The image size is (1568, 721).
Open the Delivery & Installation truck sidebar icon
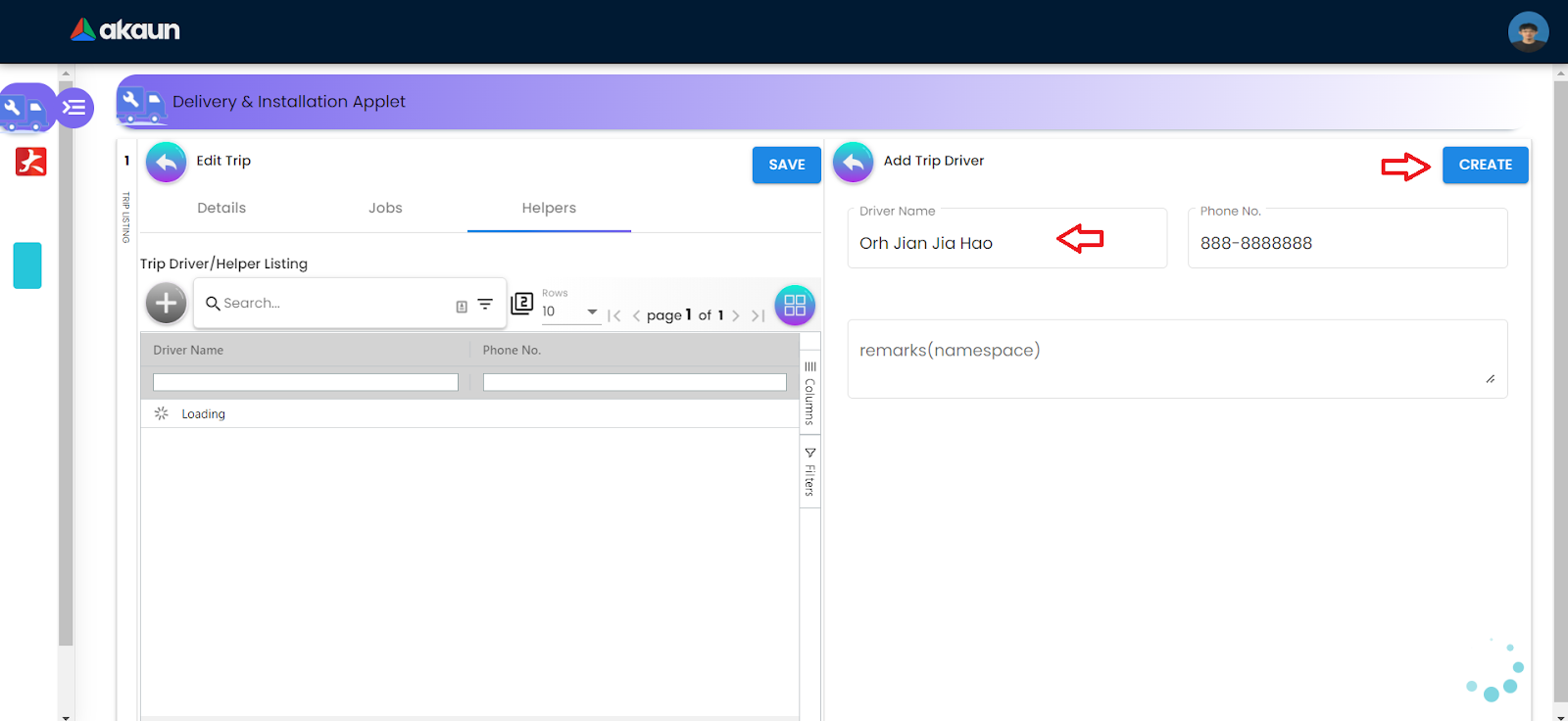click(x=24, y=110)
